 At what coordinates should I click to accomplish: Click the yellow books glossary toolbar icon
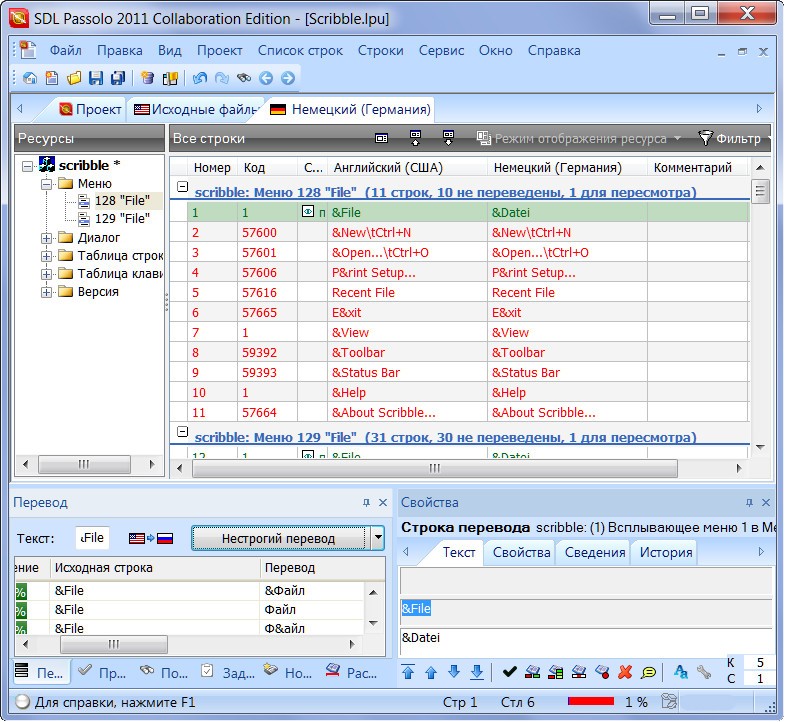(x=170, y=78)
